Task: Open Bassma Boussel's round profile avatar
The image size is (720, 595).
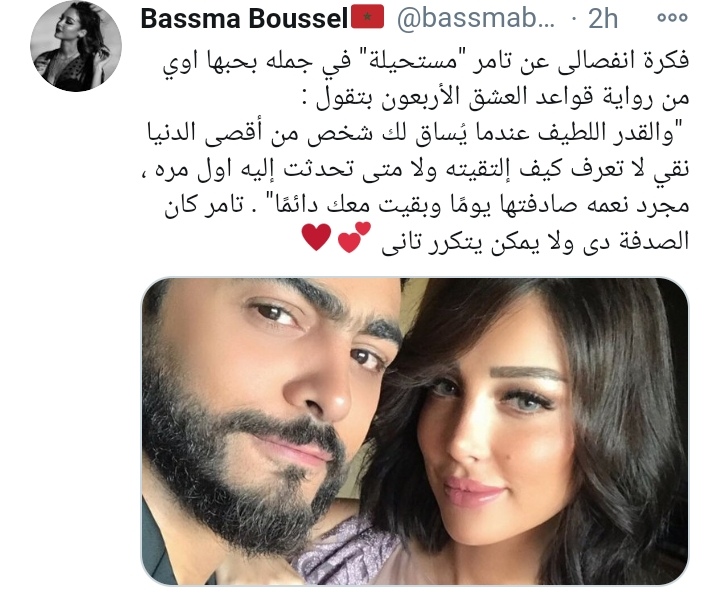Action: pos(76,46)
